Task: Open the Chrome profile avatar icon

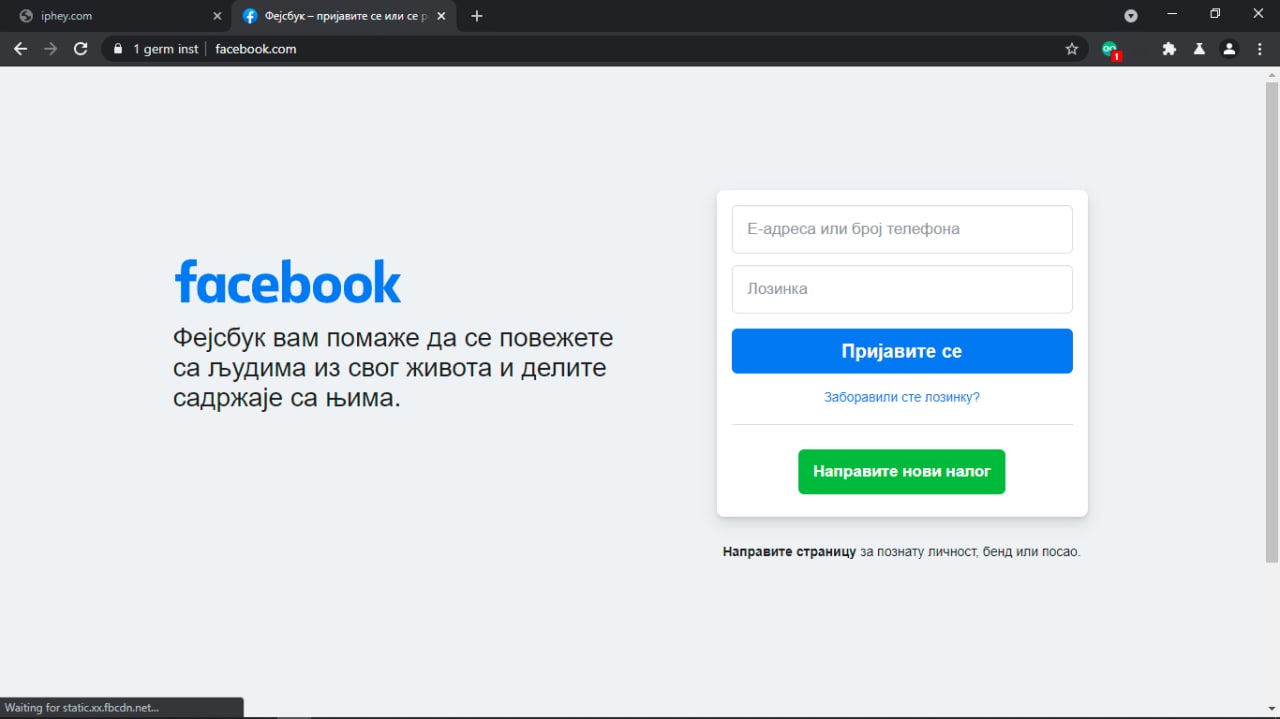Action: [1230, 49]
